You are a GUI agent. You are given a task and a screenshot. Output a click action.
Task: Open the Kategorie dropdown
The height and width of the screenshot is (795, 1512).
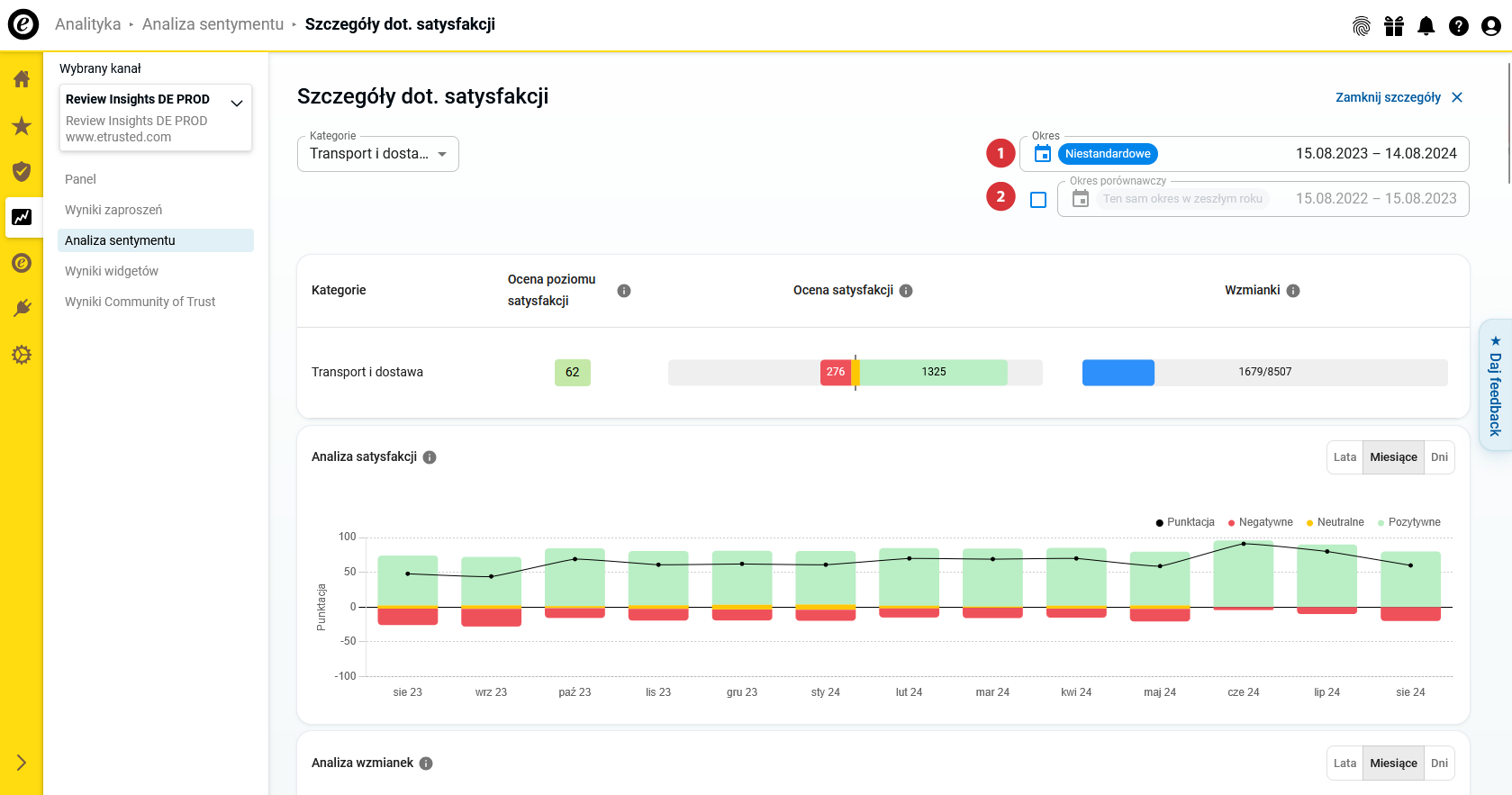(x=377, y=154)
